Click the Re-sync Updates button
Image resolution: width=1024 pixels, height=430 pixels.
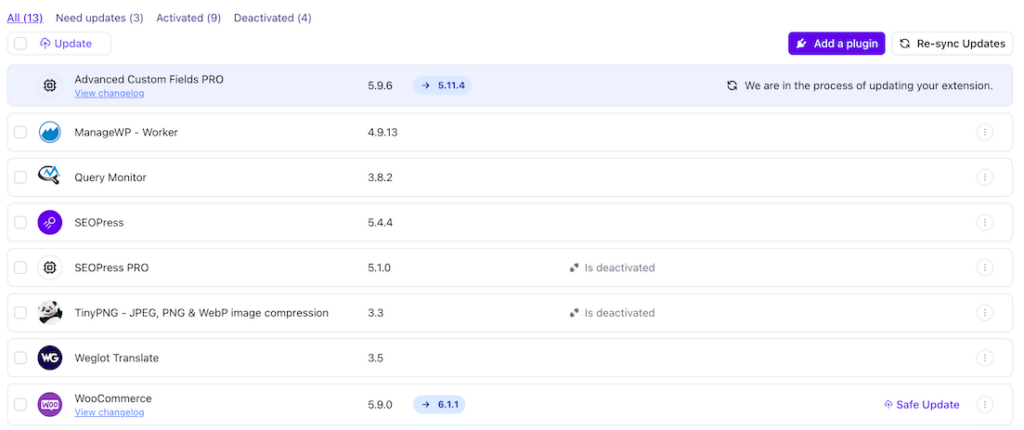[x=952, y=44]
